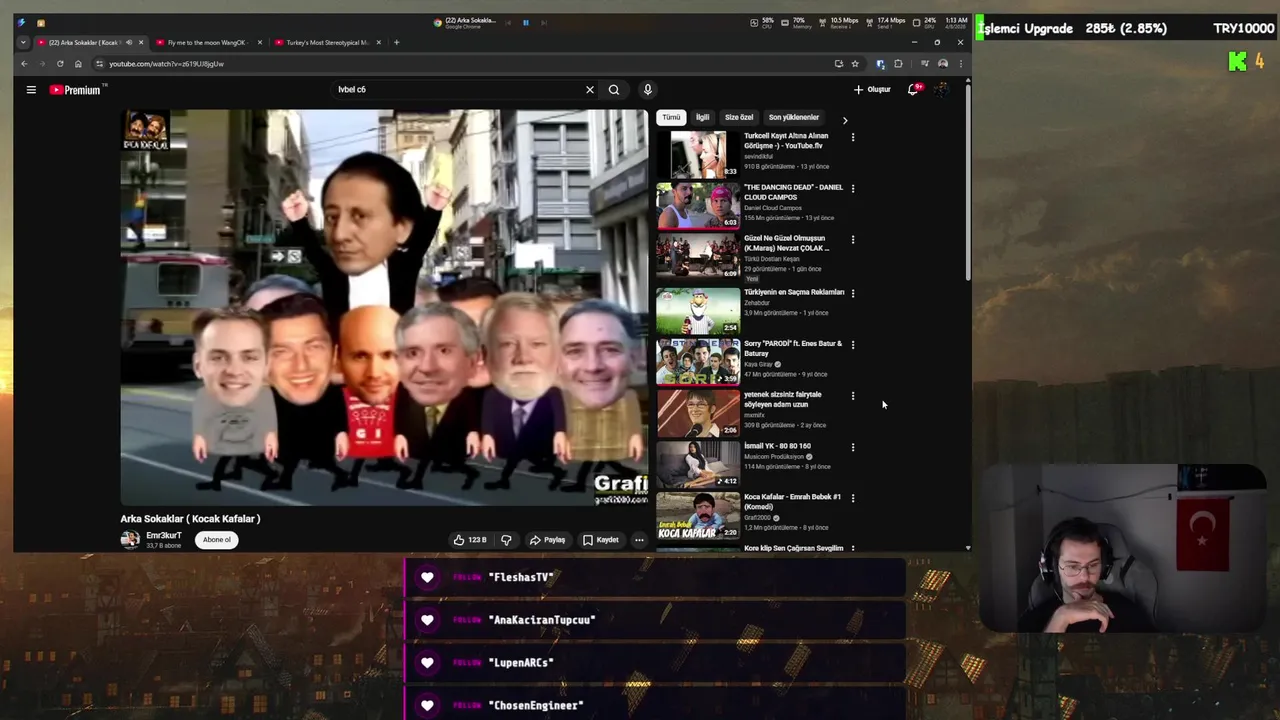Viewport: 1280px width, 720px height.
Task: Select the İlgili filter chip
Action: pos(703,117)
